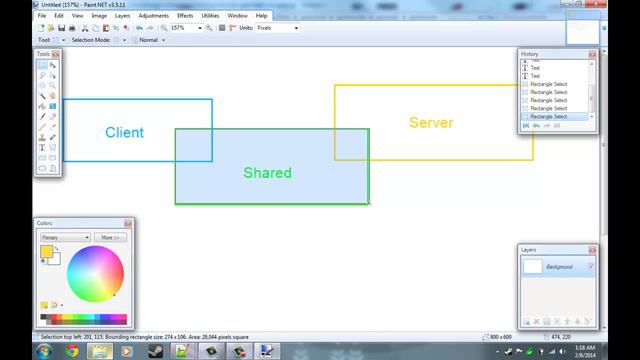Click the Zoom In magnifier icon
The width and height of the screenshot is (640, 360).
[x=209, y=28]
